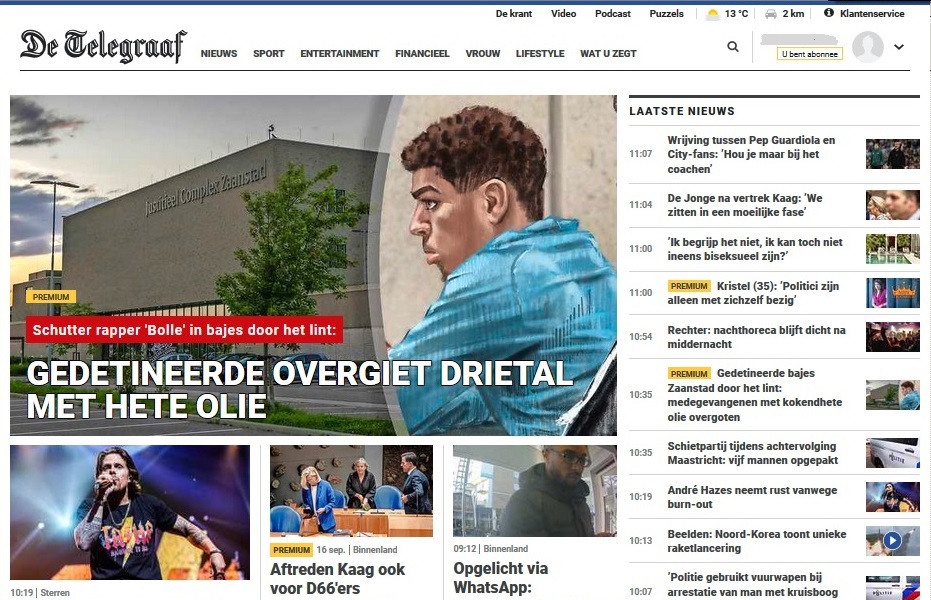Open 'Schietpartij tijdens achtervolging Maastricht' article
This screenshot has width=931, height=600.
752,453
